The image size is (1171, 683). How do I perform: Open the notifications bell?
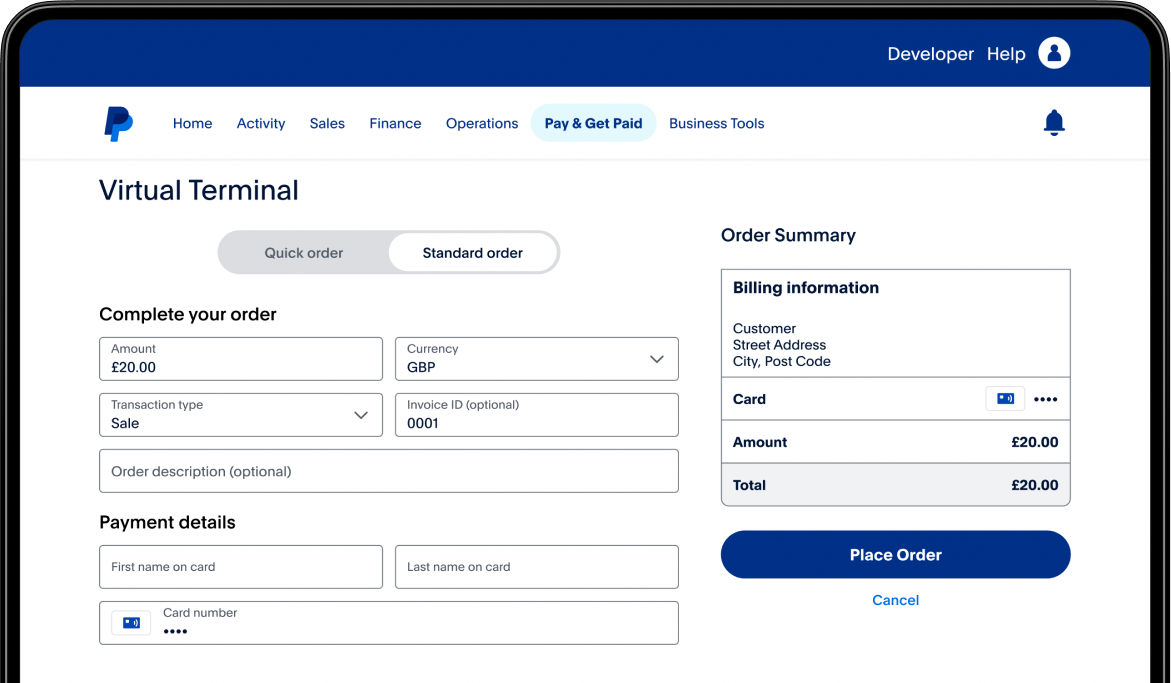point(1054,123)
